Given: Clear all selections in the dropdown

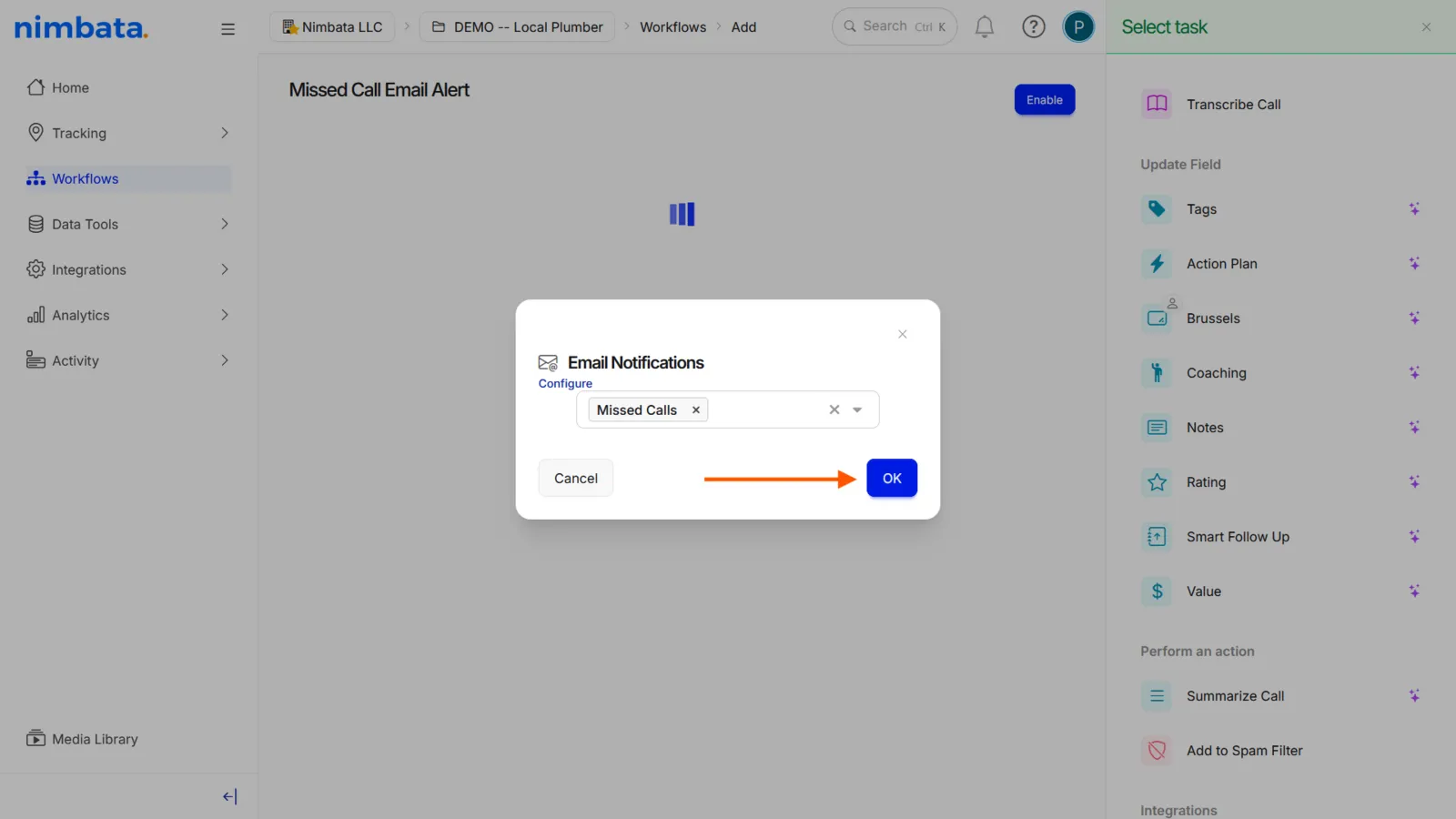Looking at the screenshot, I should click(x=834, y=409).
